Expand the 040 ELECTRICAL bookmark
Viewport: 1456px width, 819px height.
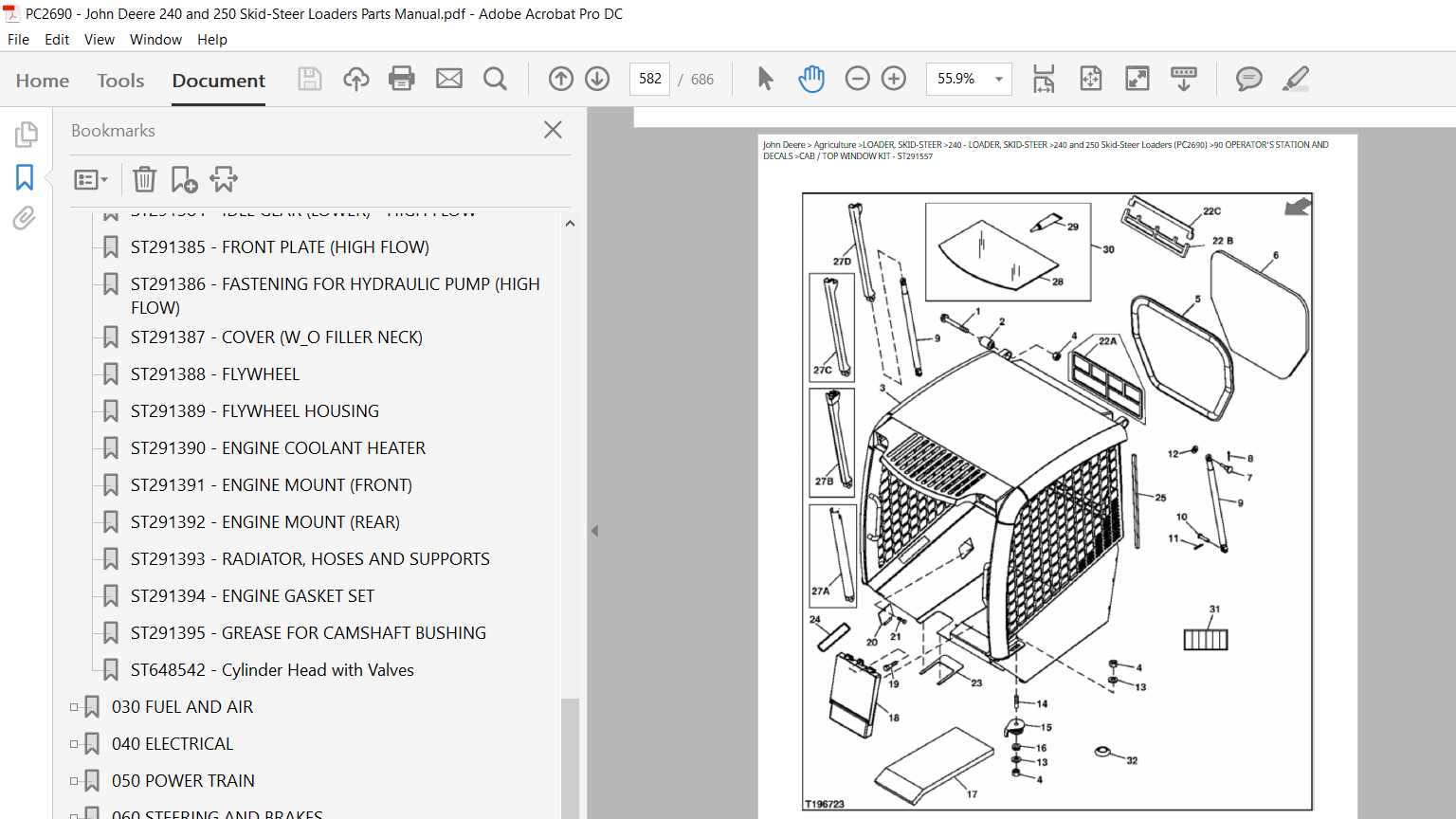74,744
